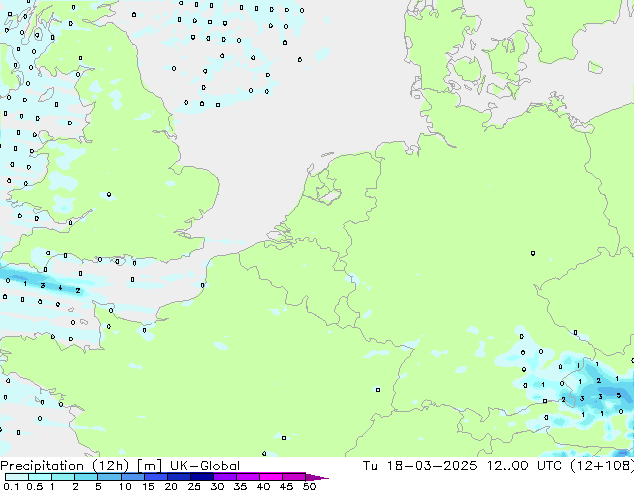Pick the 1–2 legend color box
Image resolution: width=634 pixels, height=490 pixels.
click(x=63, y=477)
